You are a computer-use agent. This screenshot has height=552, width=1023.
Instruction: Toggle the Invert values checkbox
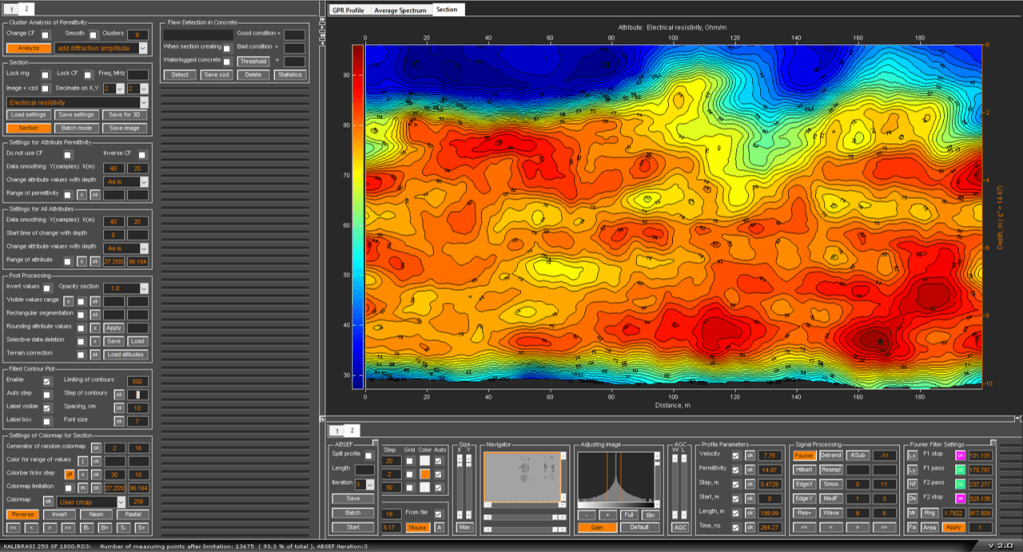point(46,287)
